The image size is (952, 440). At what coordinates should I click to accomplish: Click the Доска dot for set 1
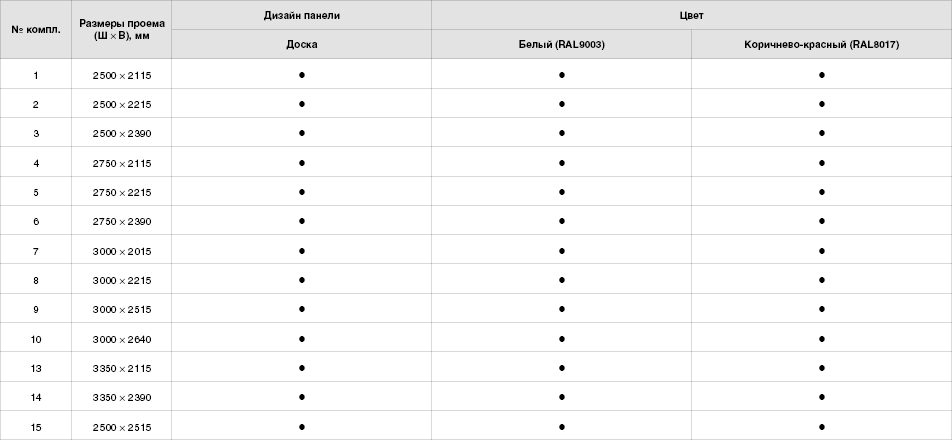point(301,75)
